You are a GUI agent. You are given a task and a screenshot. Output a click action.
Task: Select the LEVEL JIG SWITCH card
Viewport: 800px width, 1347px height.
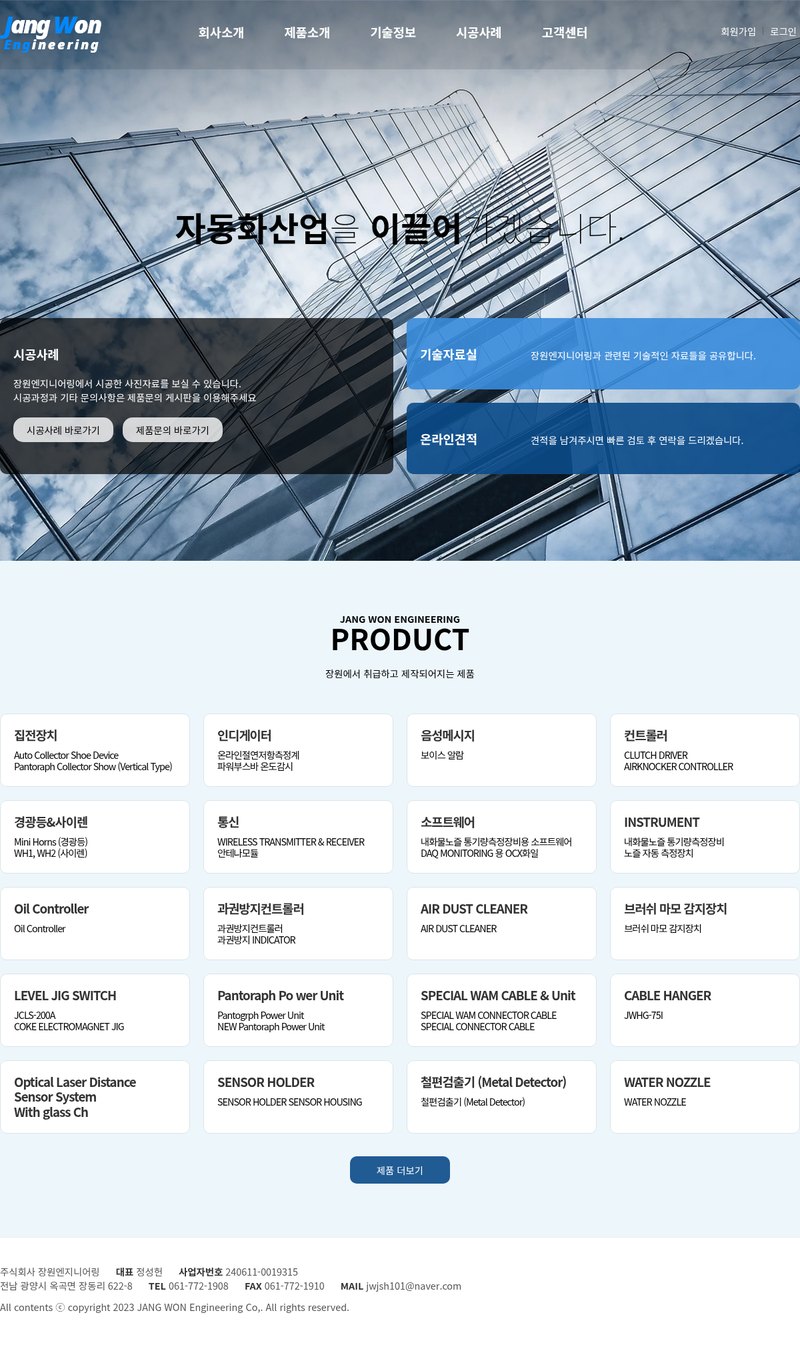pyautogui.click(x=95, y=1010)
